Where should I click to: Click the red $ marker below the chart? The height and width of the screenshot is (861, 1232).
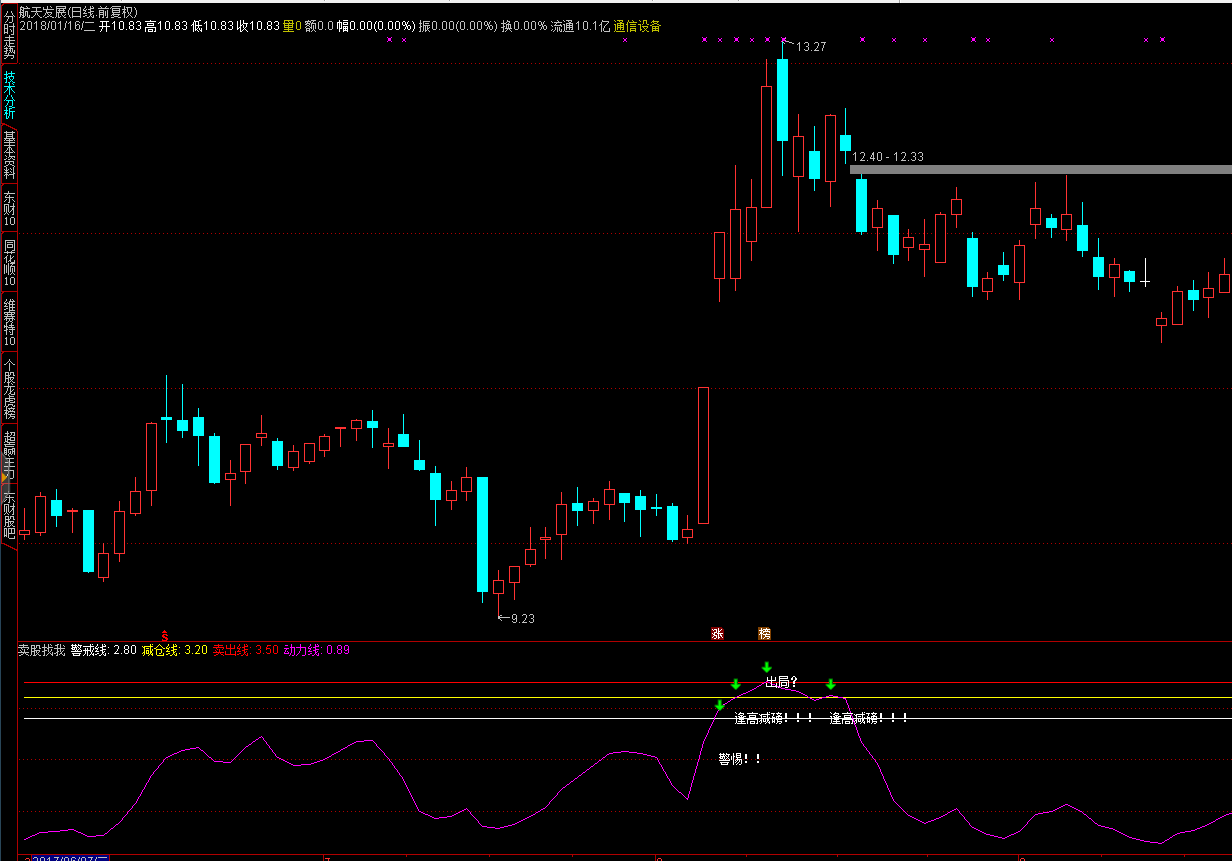click(165, 634)
